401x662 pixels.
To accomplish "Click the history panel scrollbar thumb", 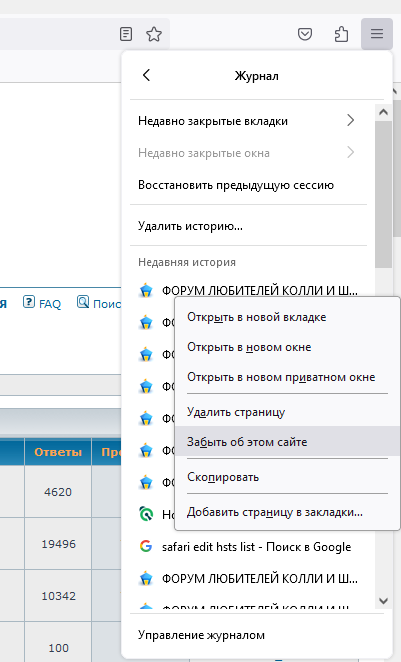I will 383,194.
